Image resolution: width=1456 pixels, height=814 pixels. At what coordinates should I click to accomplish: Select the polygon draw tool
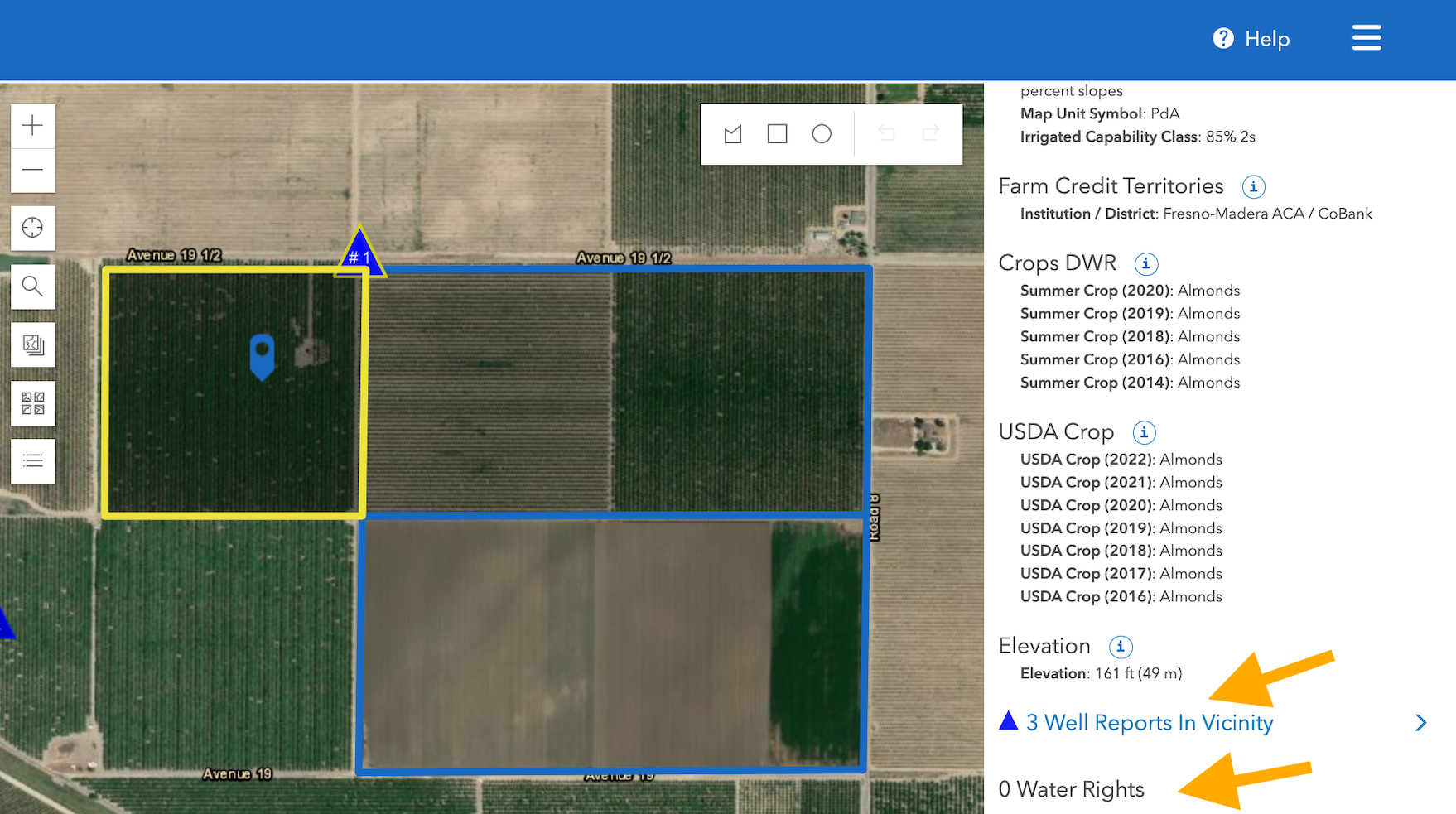coord(733,134)
